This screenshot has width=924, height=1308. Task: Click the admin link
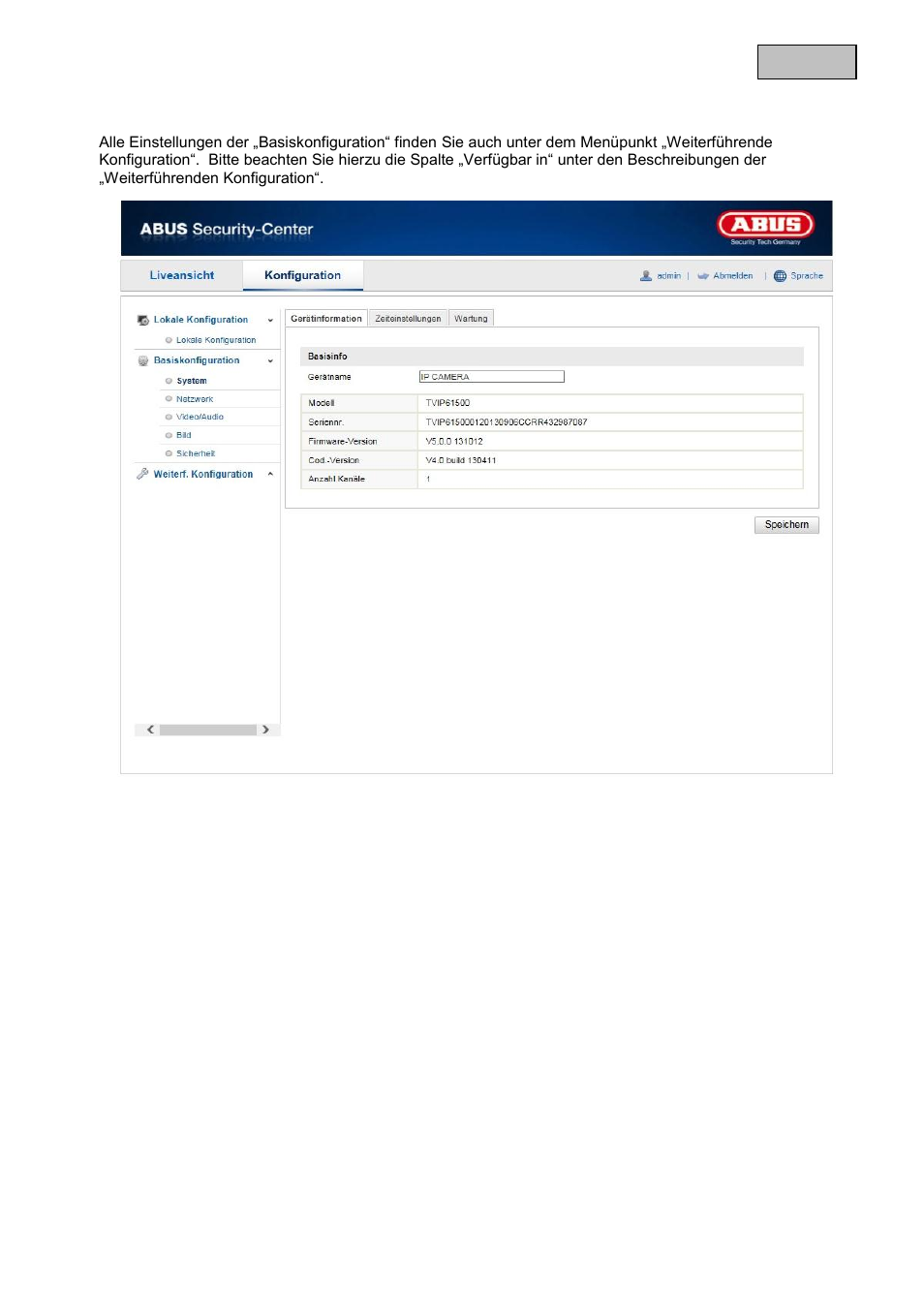(669, 276)
